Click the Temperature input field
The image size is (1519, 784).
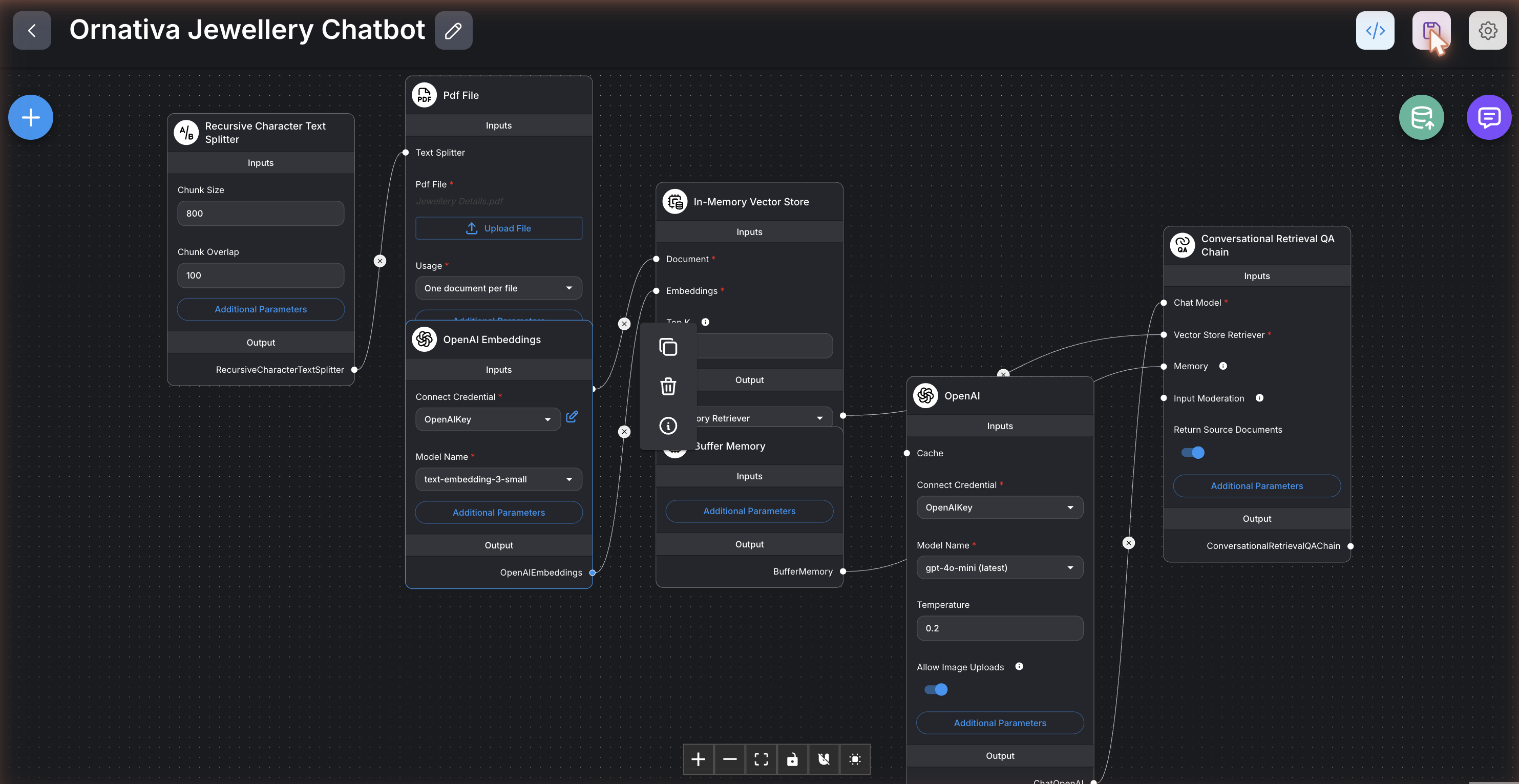pyautogui.click(x=1000, y=628)
